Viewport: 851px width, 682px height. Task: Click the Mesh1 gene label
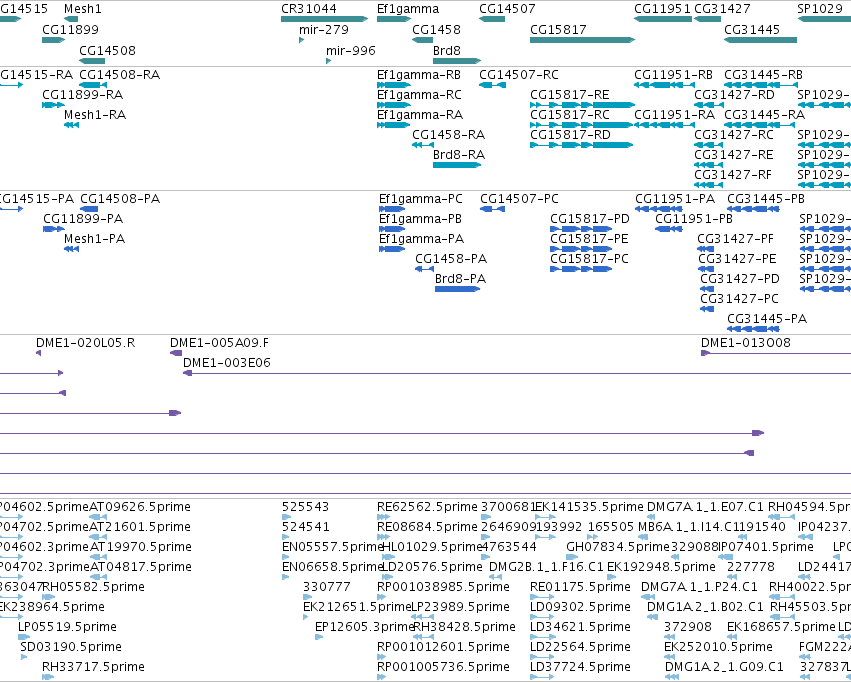point(82,9)
